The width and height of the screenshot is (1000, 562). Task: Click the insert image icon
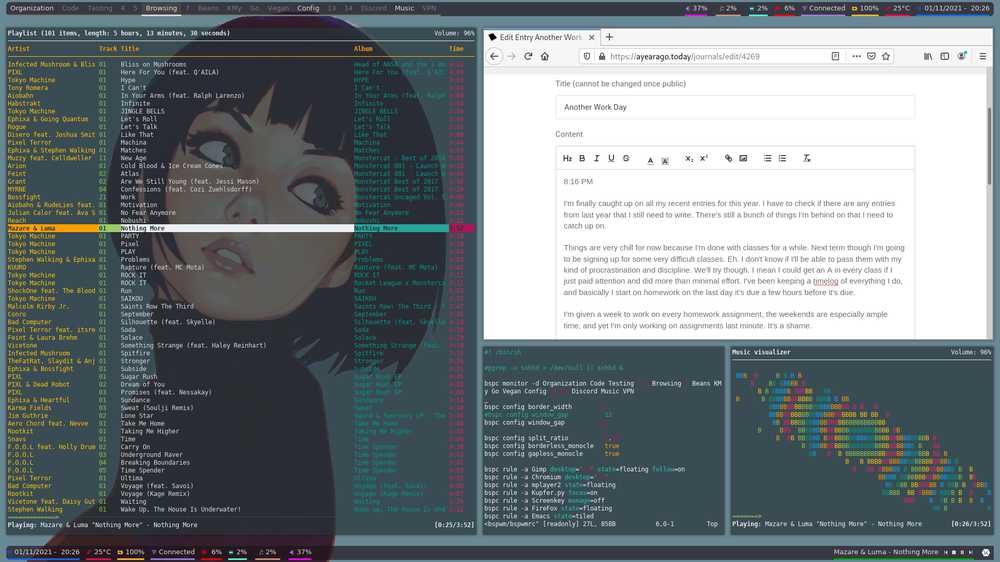(743, 158)
